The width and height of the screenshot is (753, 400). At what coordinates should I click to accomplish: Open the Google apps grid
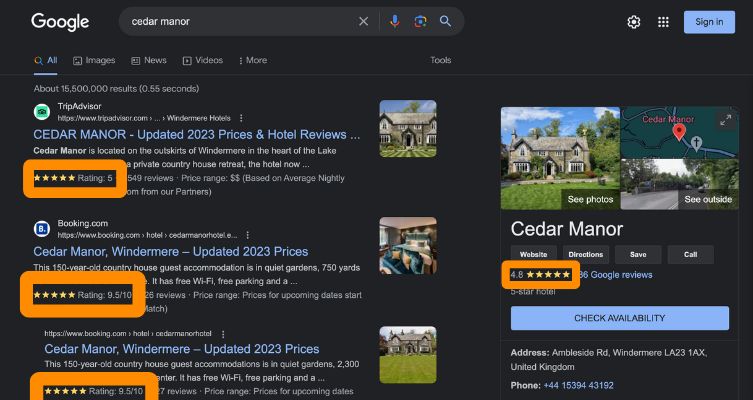click(x=663, y=22)
